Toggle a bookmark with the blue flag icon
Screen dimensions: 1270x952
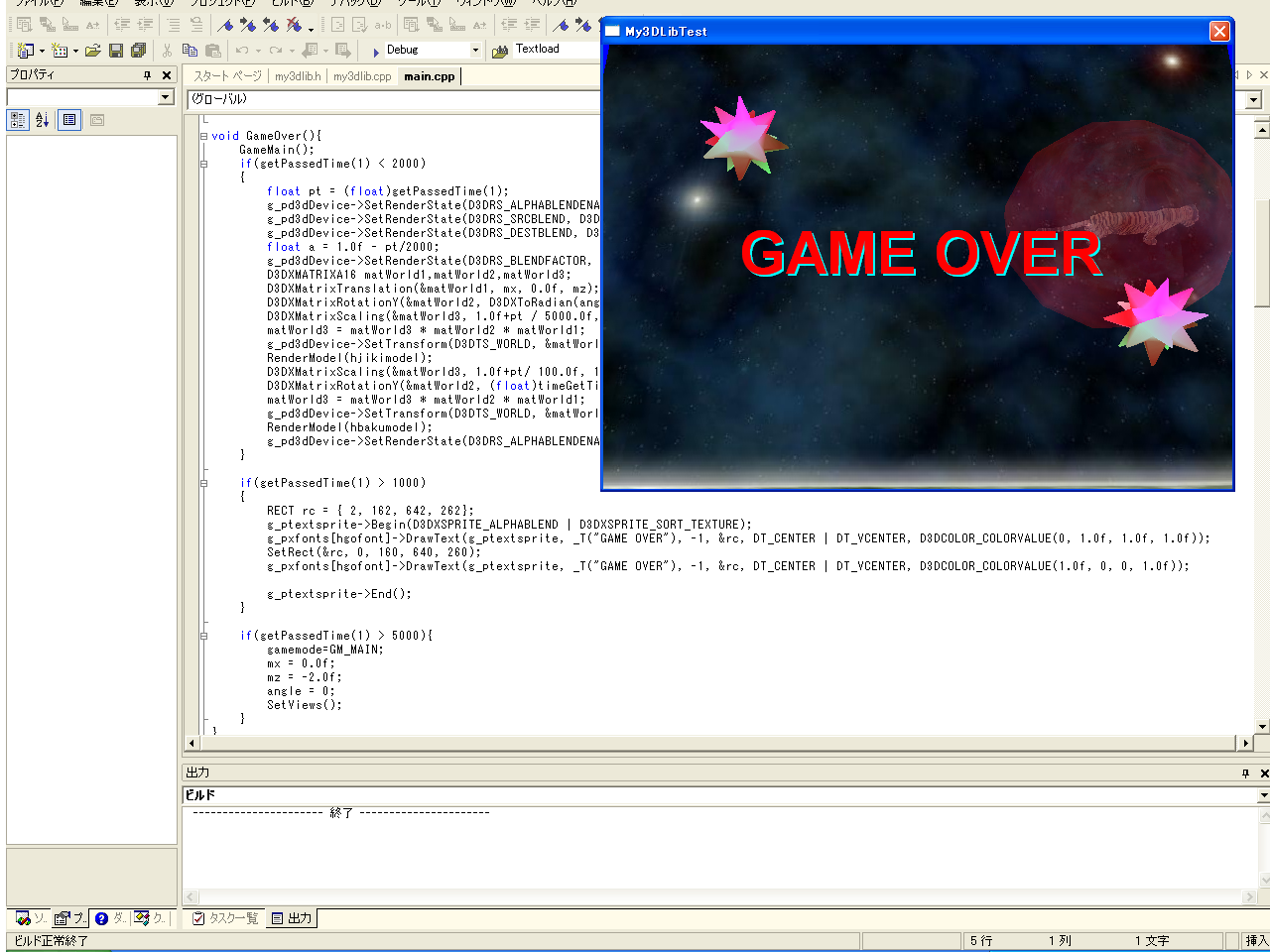225,26
